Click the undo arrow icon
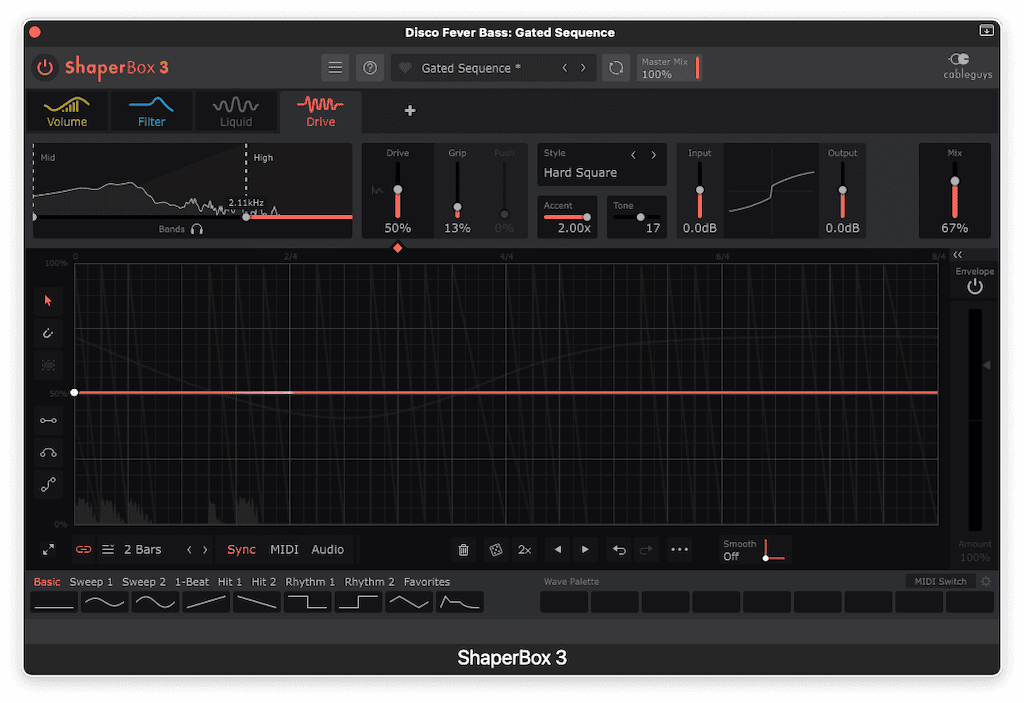 pos(618,550)
